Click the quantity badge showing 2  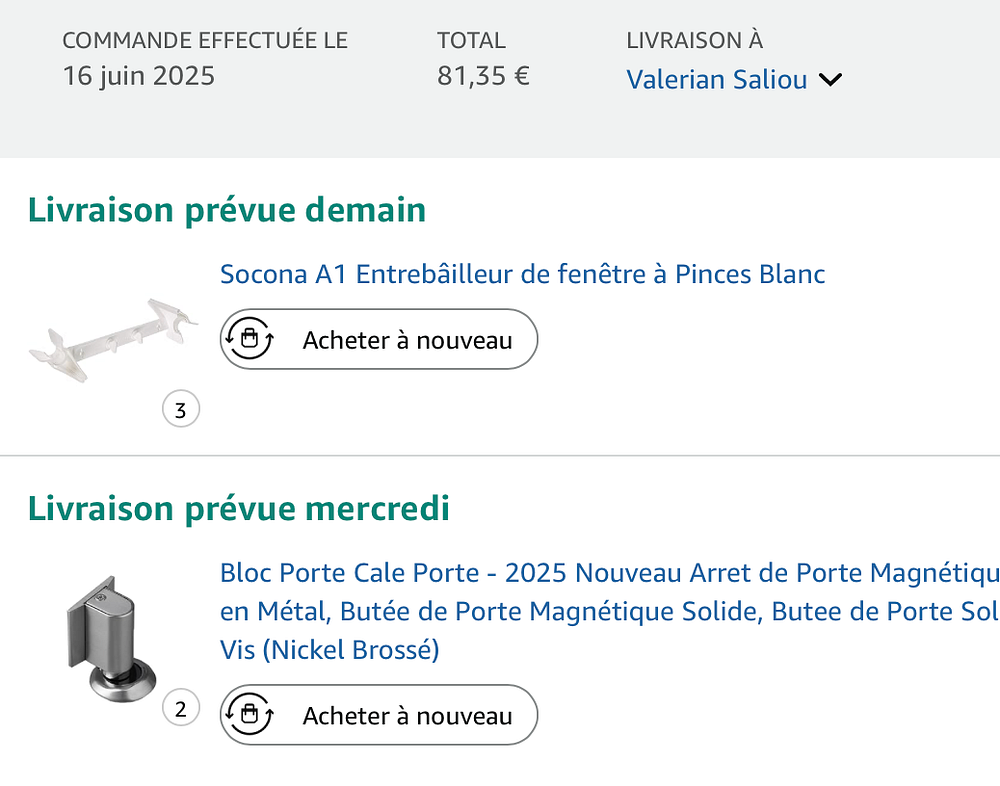(181, 709)
